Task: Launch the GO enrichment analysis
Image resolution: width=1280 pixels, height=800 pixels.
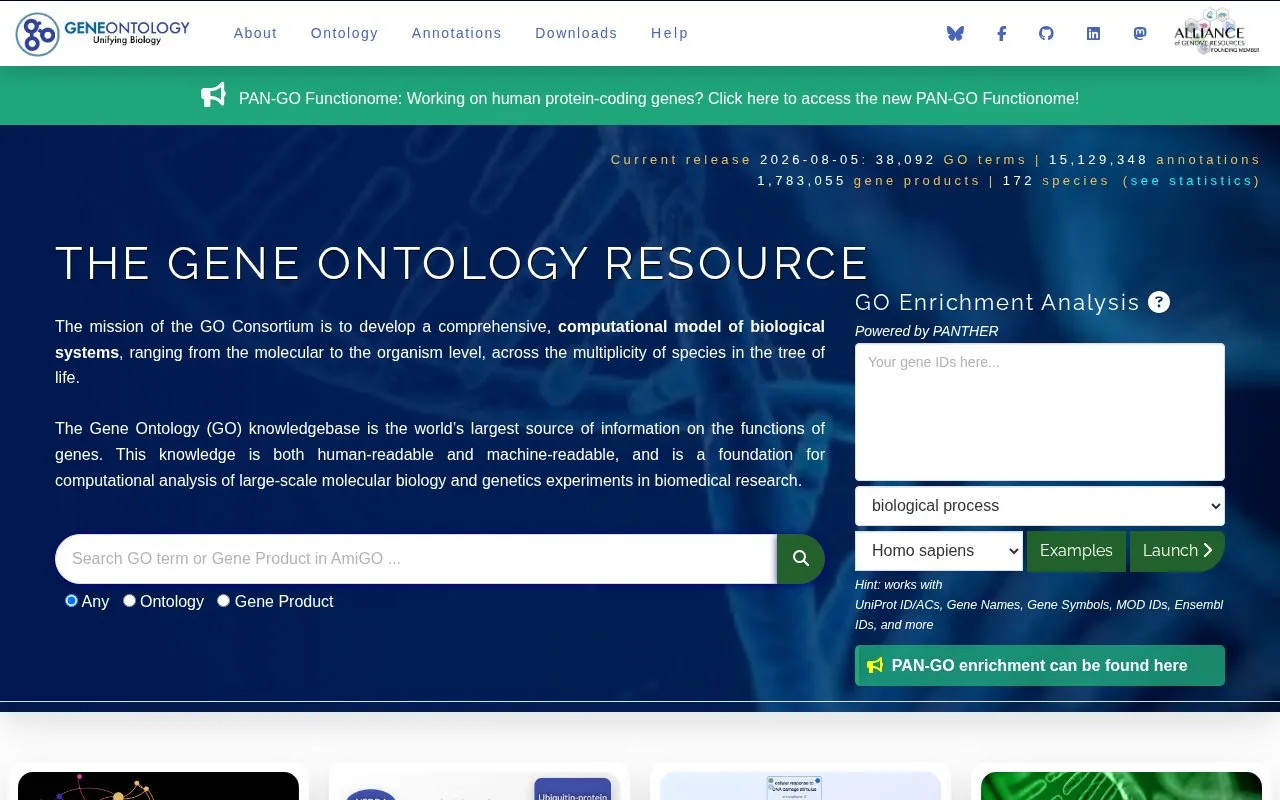Action: point(1177,551)
